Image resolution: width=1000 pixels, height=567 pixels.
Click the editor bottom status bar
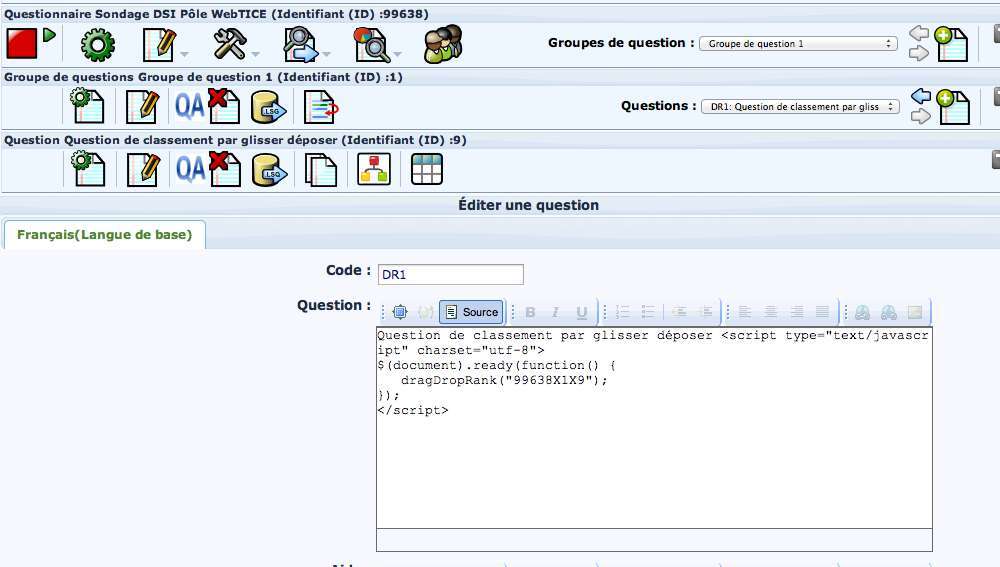(654, 540)
